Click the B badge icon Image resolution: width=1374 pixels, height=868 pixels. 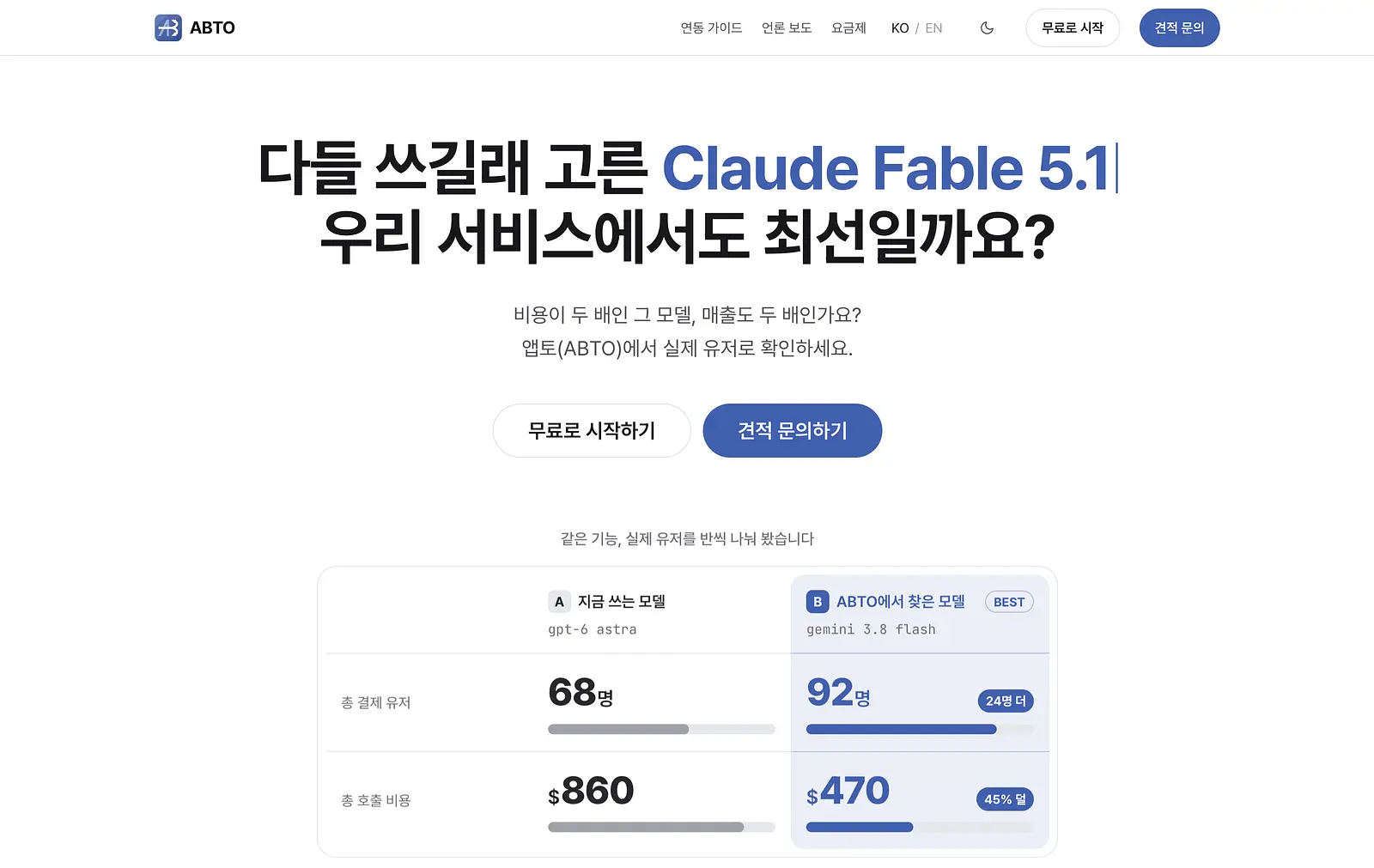(818, 602)
